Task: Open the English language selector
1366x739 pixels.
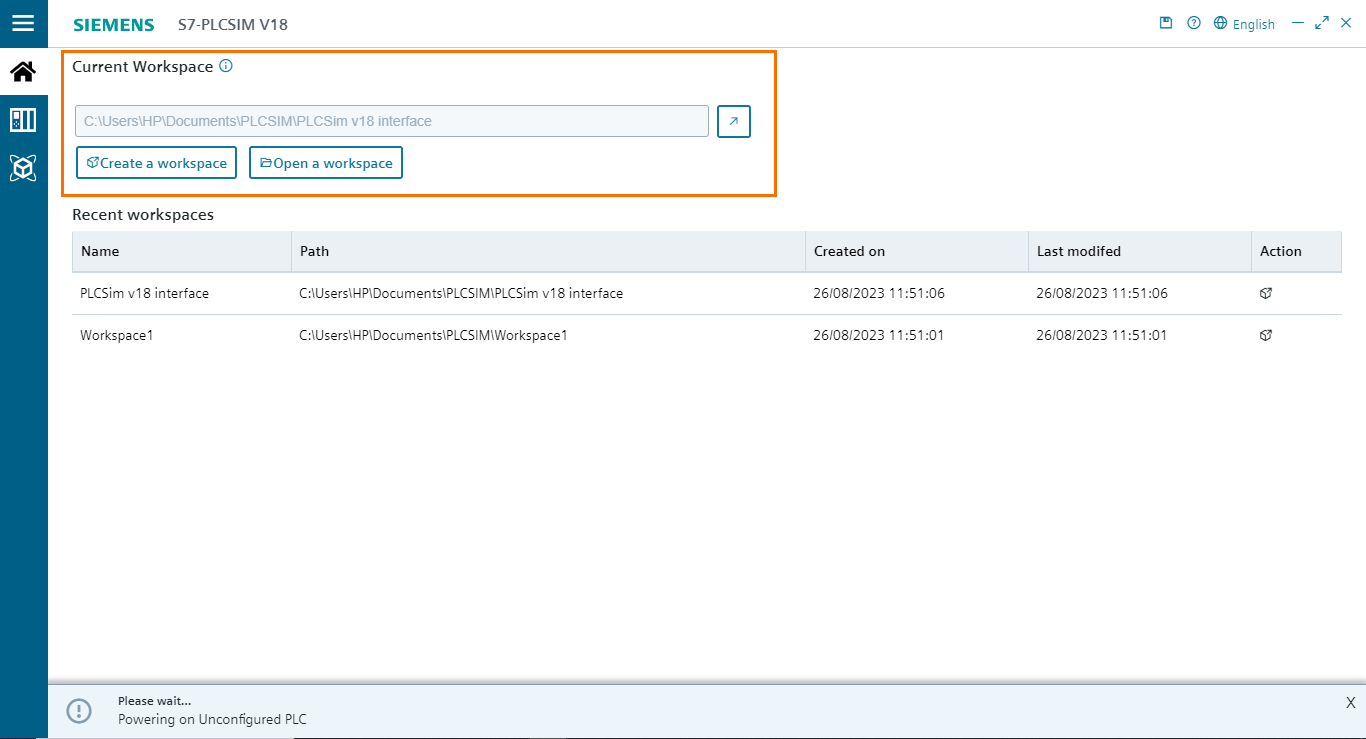Action: coord(1253,22)
